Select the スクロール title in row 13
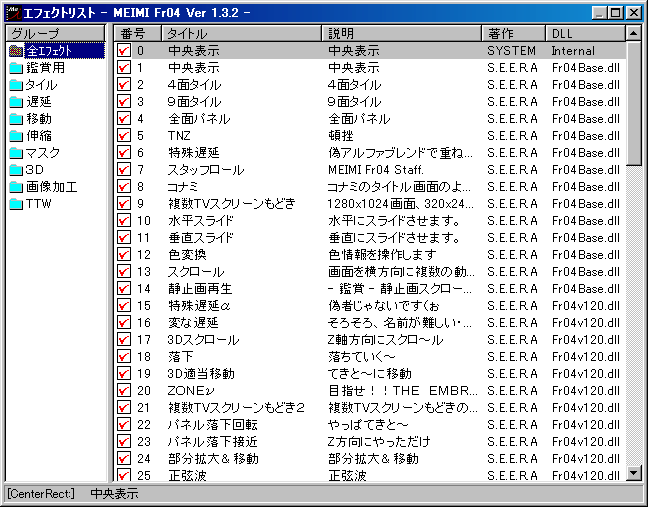The image size is (648, 507). click(x=196, y=271)
